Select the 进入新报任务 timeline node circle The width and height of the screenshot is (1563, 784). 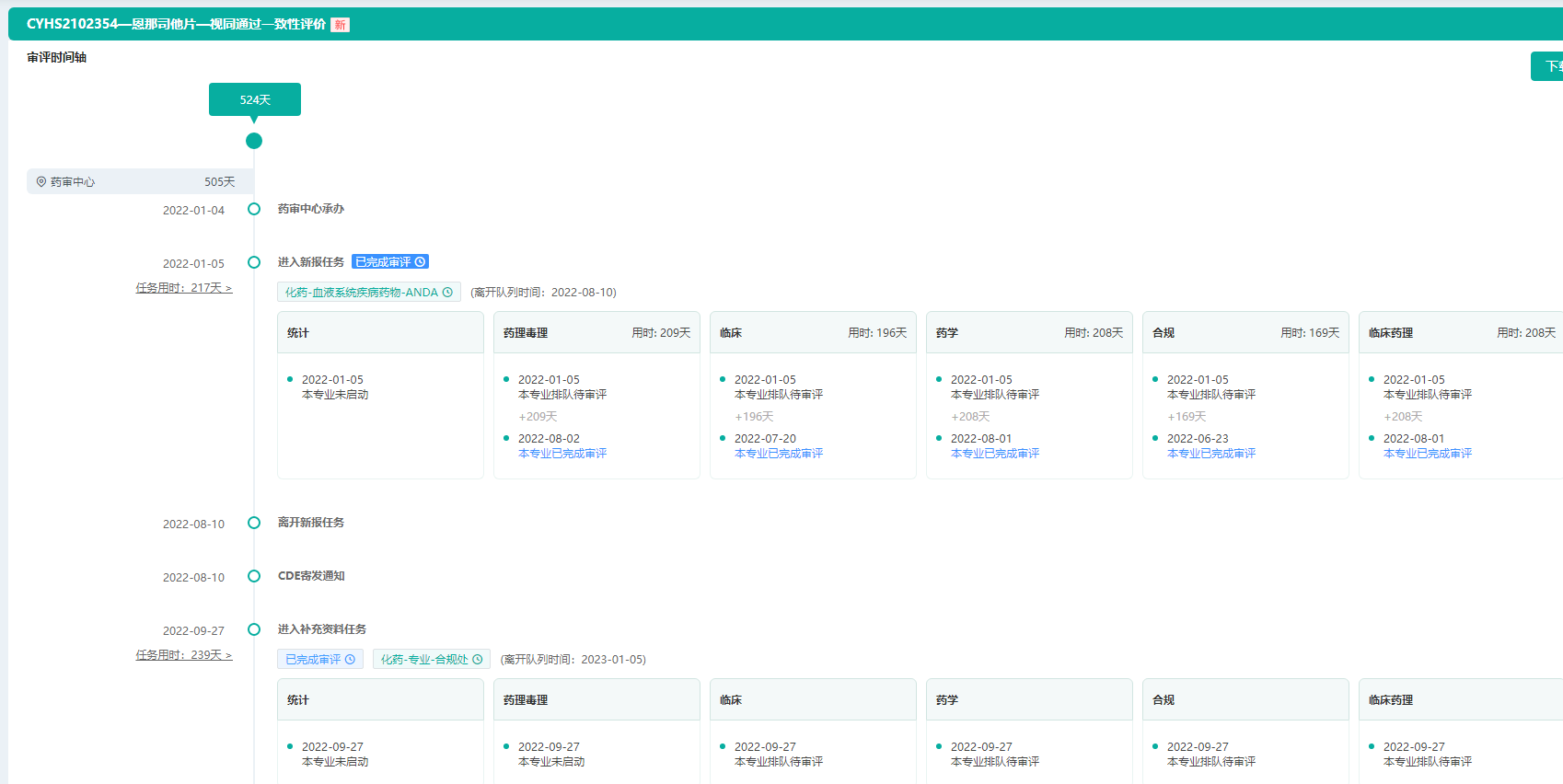point(254,262)
